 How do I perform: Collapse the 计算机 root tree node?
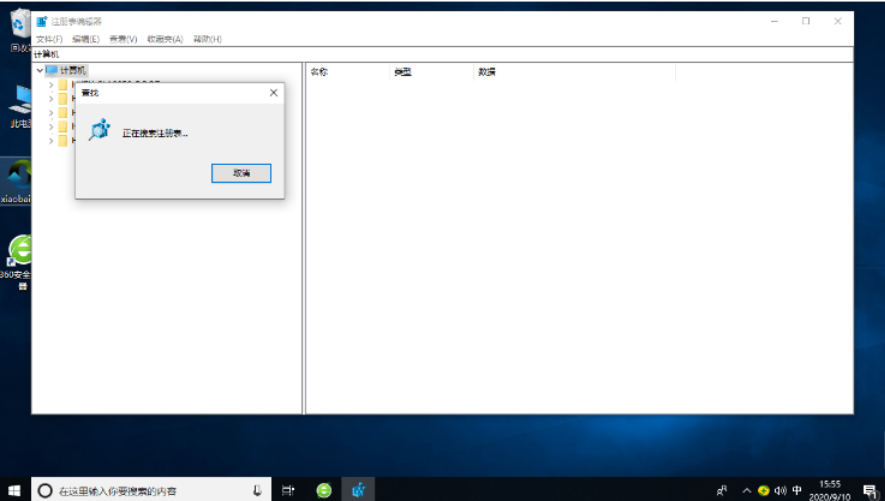(40, 71)
